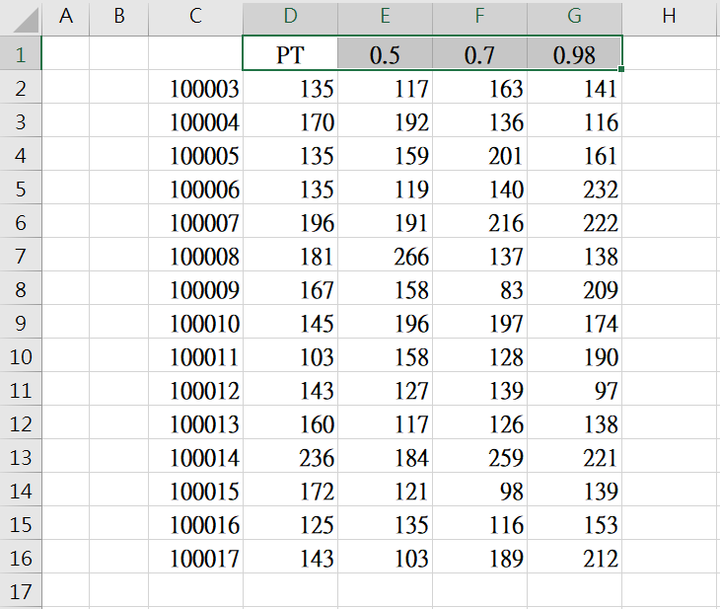Click the Select All corner triangle
Image resolution: width=720 pixels, height=609 pixels.
tap(26, 20)
